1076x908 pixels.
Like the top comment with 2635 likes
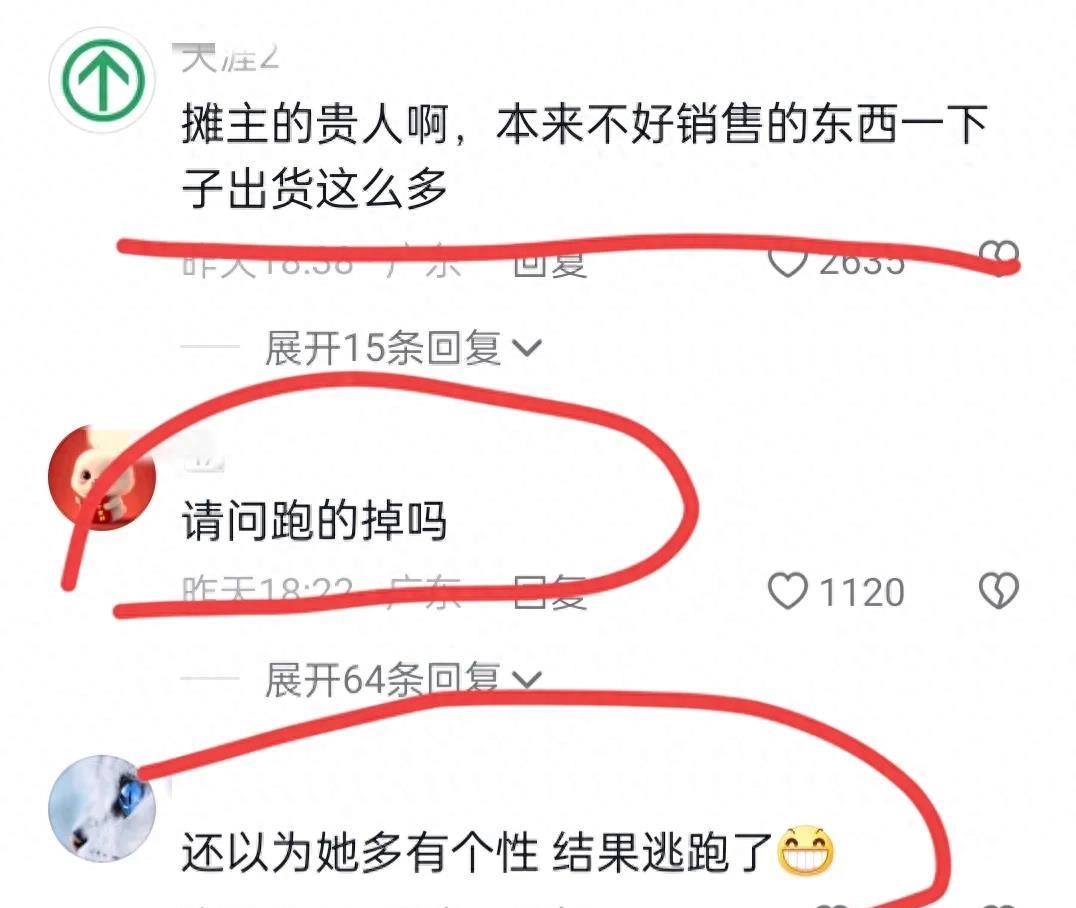click(x=787, y=261)
